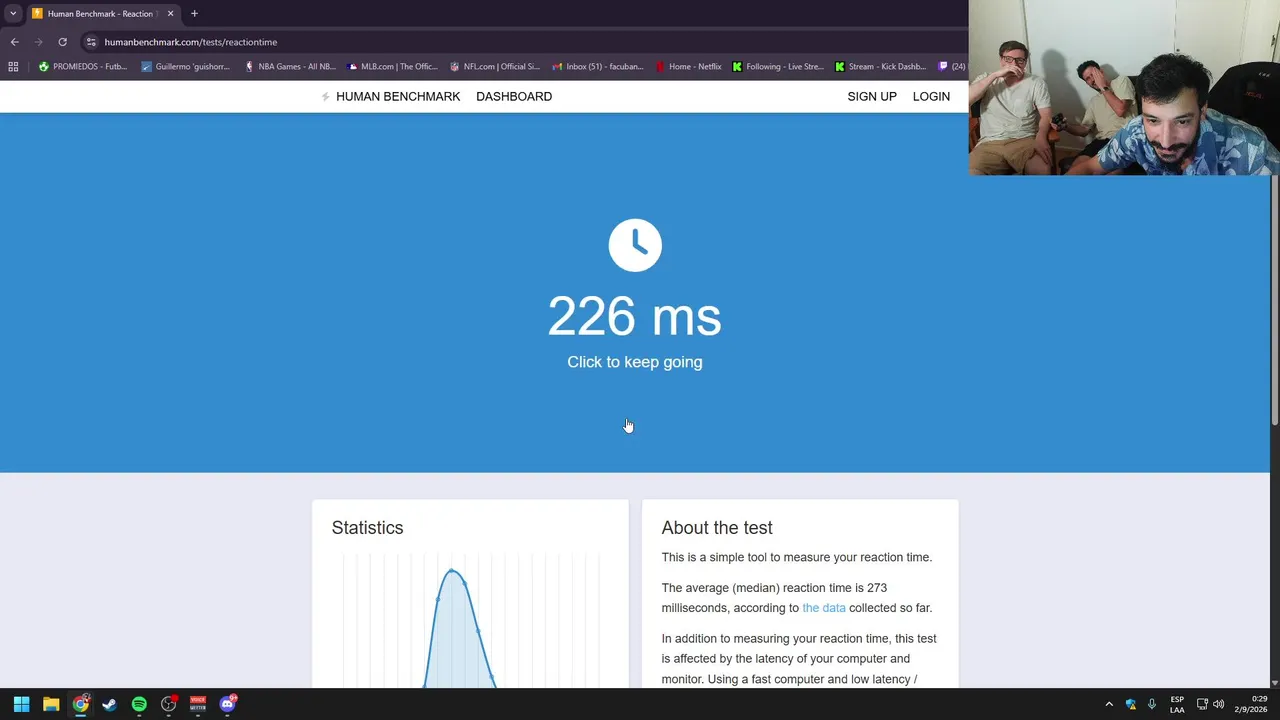Click the clock icon above the result
The image size is (1280, 720).
(x=635, y=245)
